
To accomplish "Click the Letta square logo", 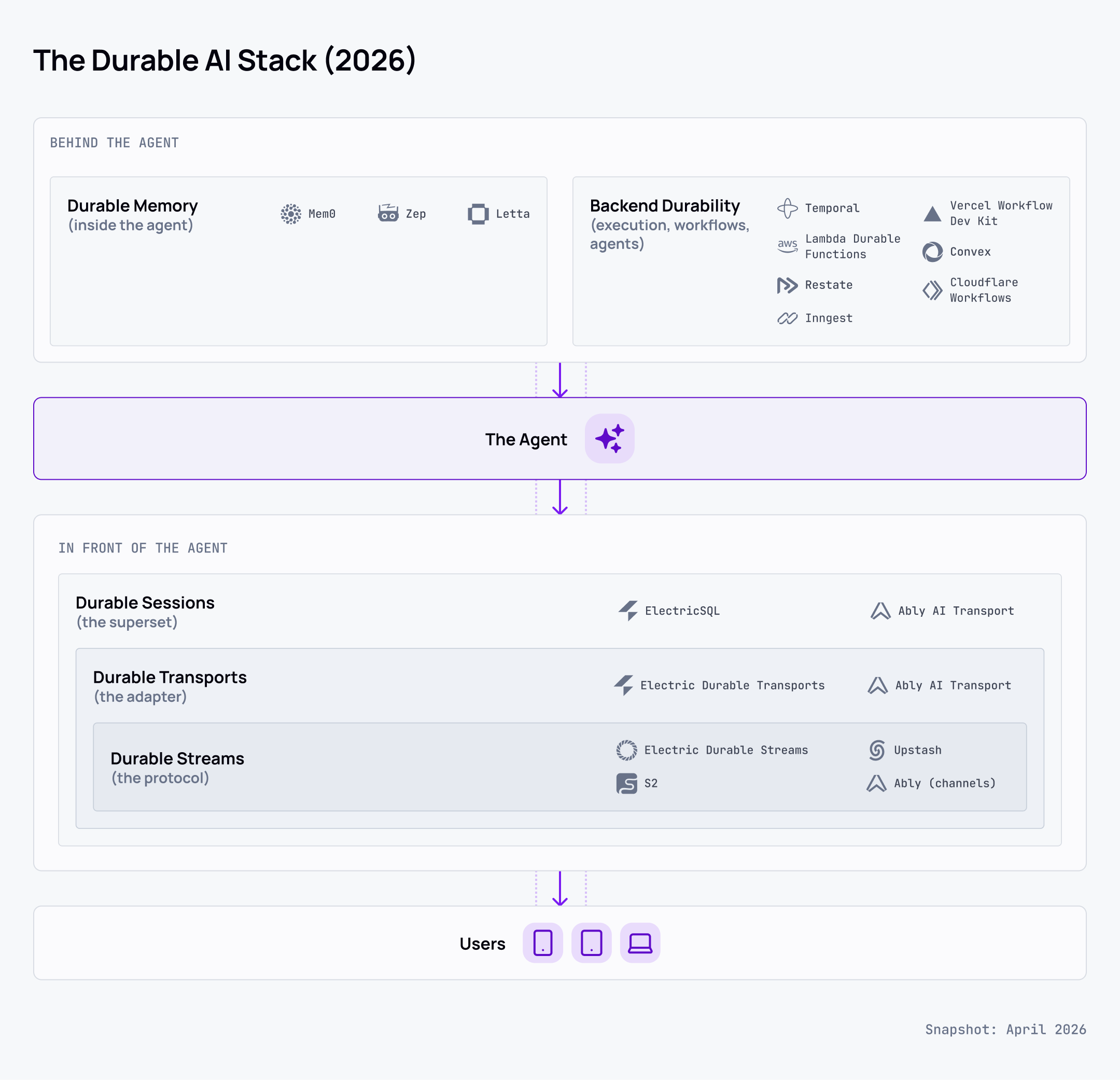I will 478,214.
